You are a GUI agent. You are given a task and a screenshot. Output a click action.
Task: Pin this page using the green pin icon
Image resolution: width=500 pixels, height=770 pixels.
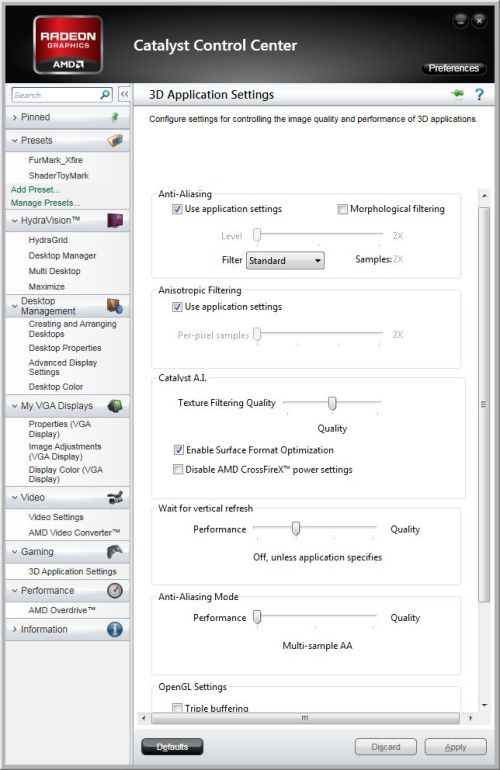point(458,93)
